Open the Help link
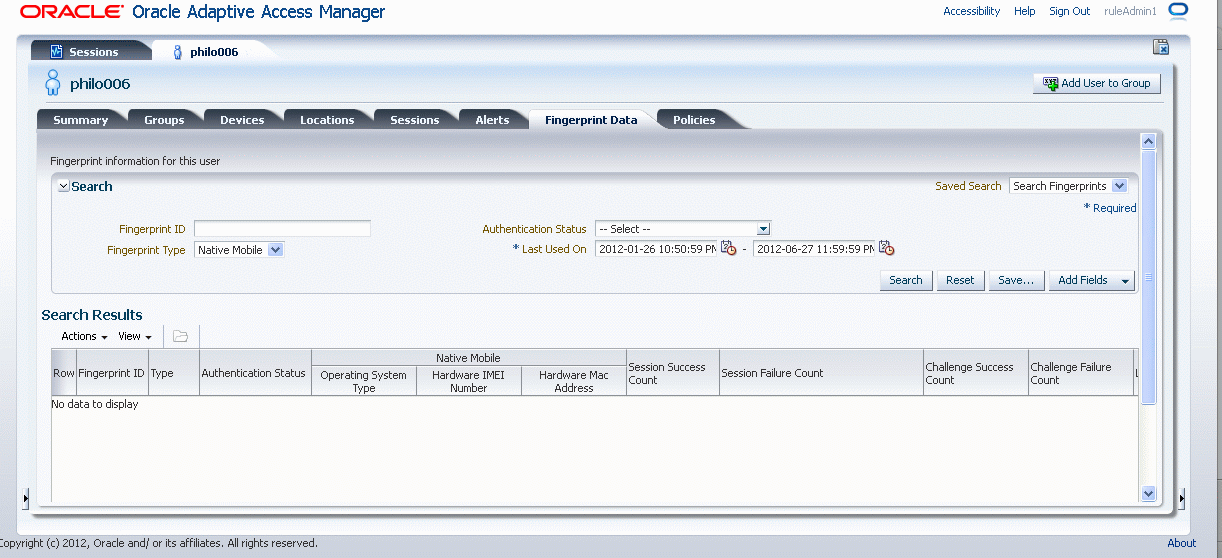The width and height of the screenshot is (1222, 558). 1025,11
